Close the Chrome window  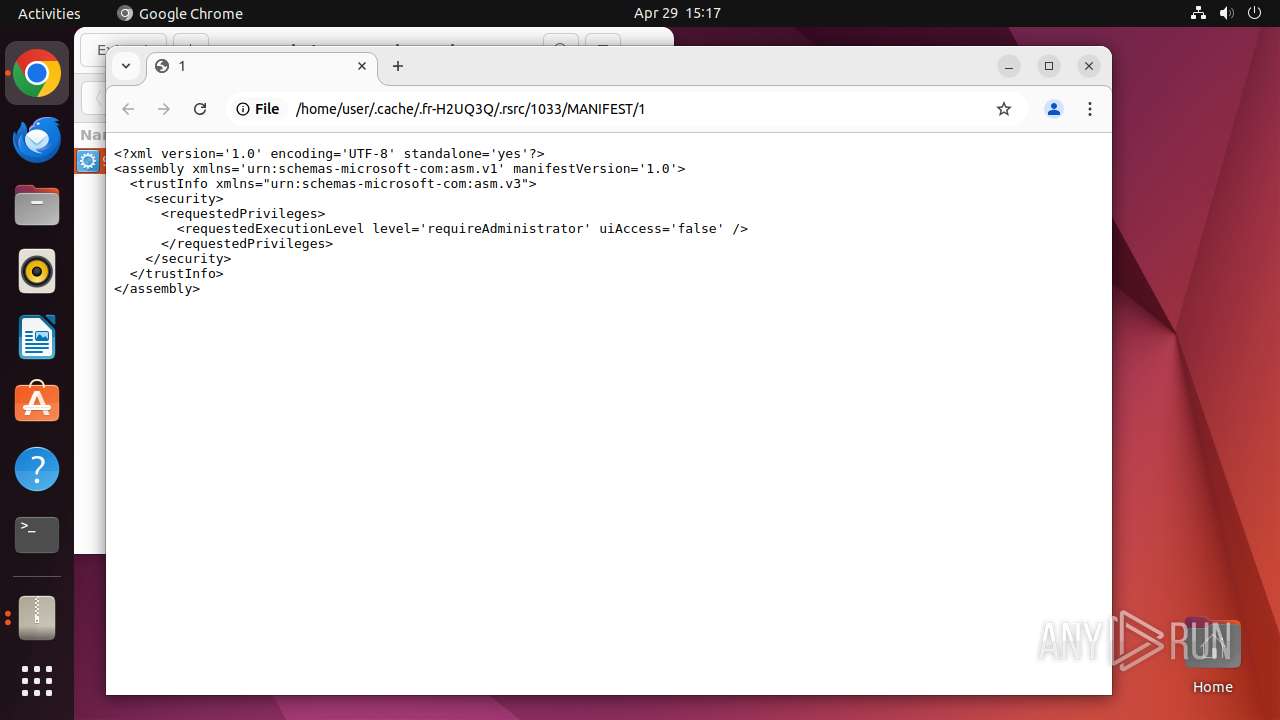tap(1089, 66)
